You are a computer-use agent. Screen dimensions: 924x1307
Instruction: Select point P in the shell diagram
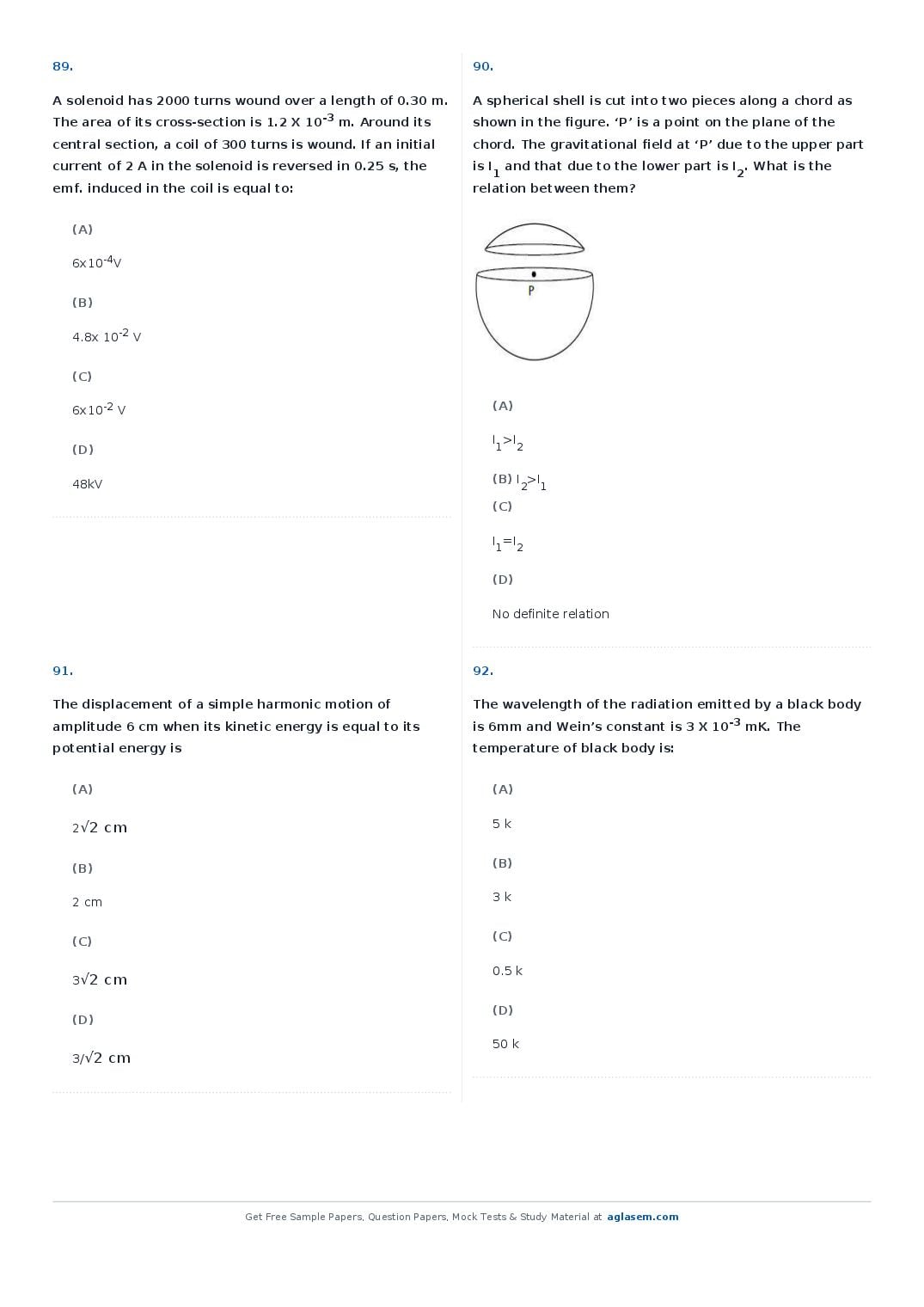point(533,274)
